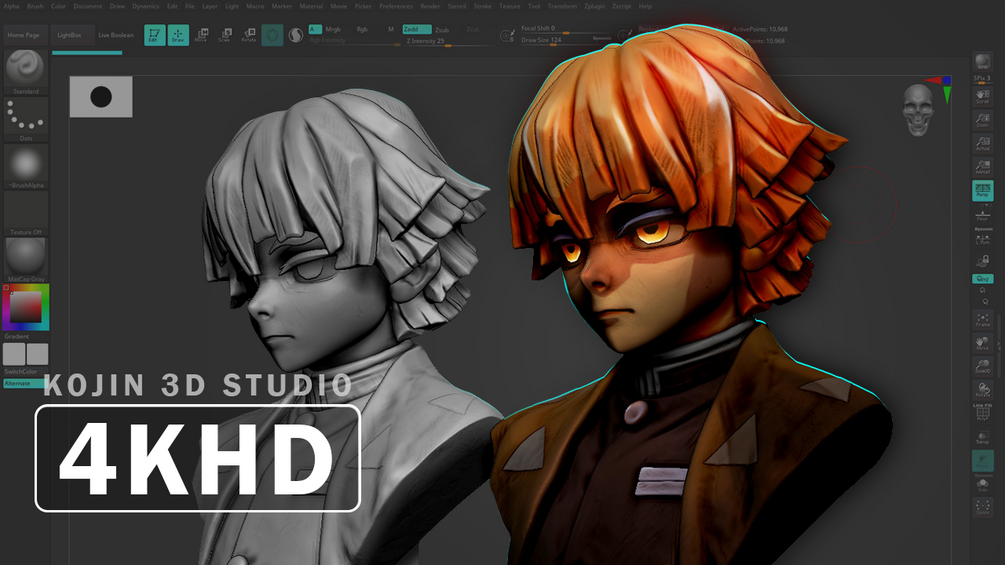Open the Alpha menu

(x=12, y=6)
